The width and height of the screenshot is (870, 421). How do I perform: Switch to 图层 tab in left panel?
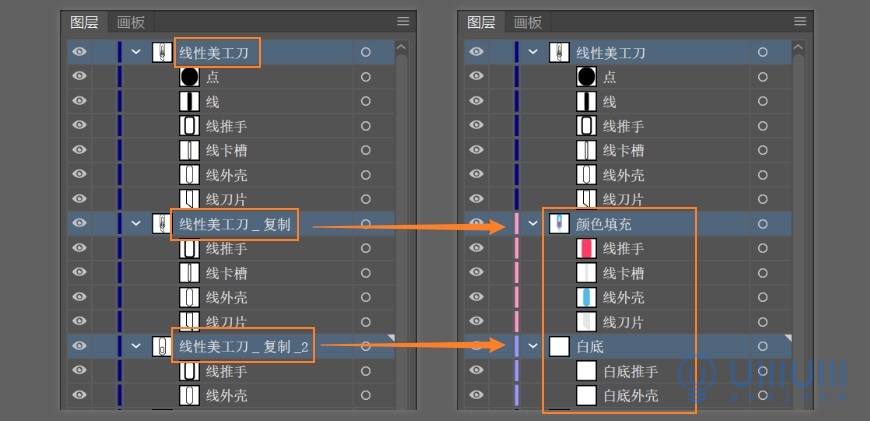tap(84, 22)
